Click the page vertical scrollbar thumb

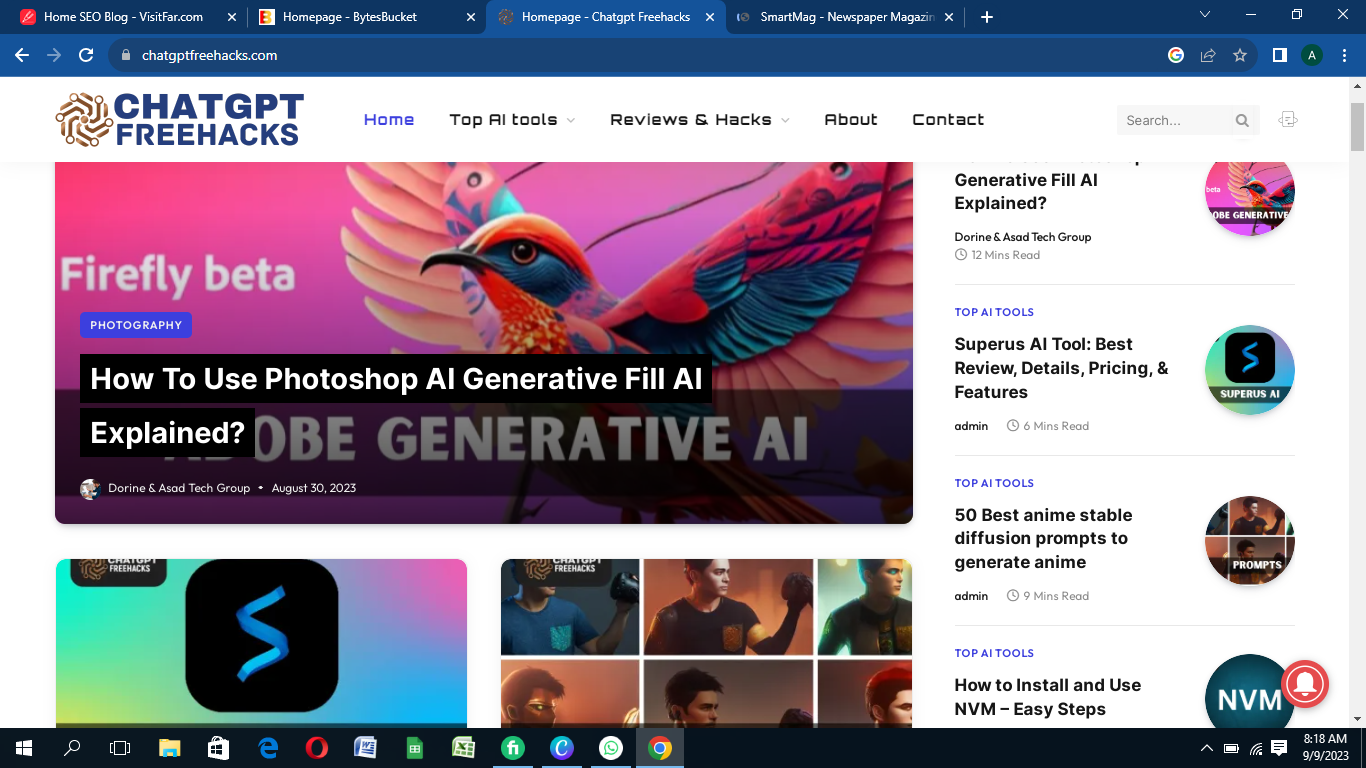[x=1357, y=125]
